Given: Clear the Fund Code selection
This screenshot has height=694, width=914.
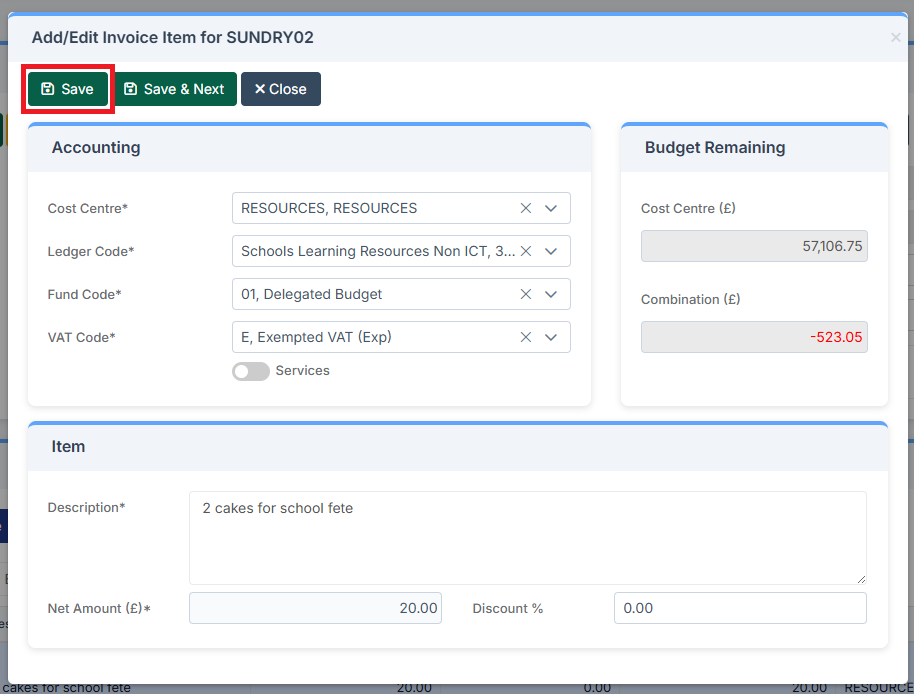Looking at the screenshot, I should pos(526,294).
